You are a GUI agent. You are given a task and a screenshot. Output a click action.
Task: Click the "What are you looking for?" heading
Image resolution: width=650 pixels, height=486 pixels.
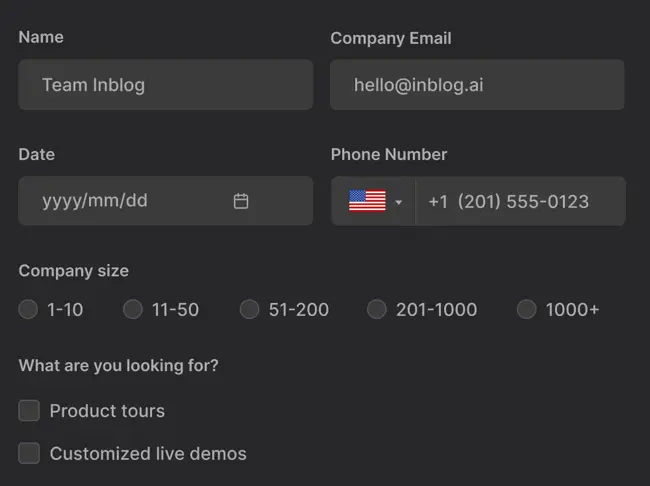tap(118, 365)
